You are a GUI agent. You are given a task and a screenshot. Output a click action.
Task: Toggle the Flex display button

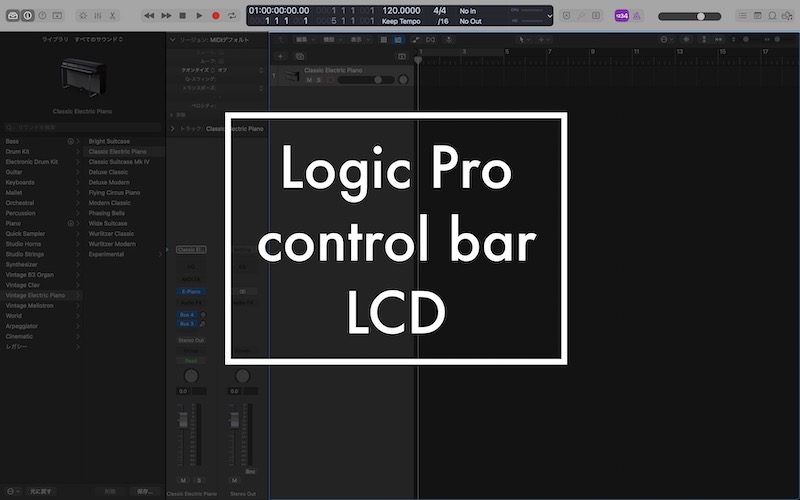pos(431,39)
